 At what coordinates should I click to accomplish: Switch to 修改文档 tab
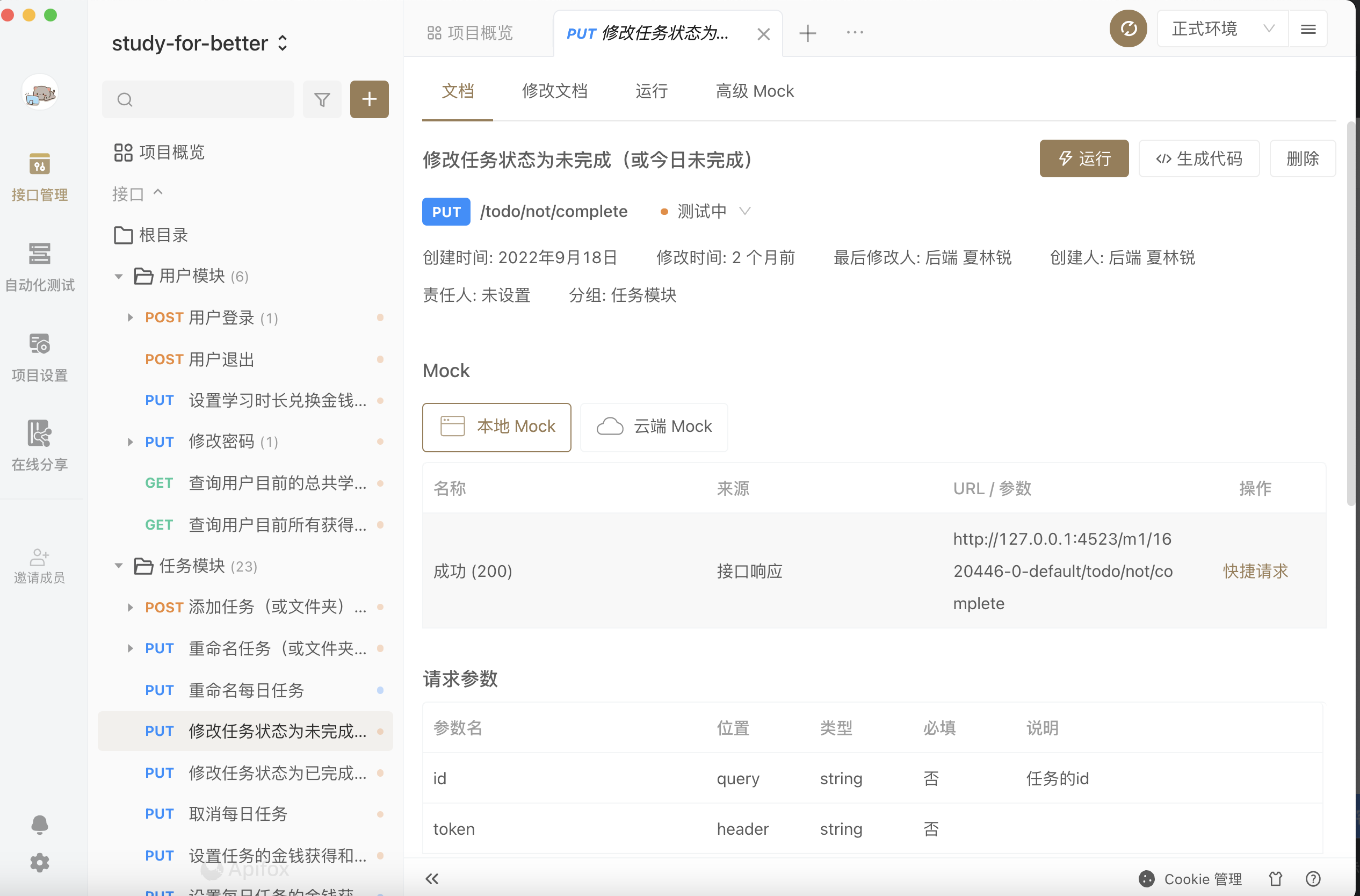(x=554, y=91)
